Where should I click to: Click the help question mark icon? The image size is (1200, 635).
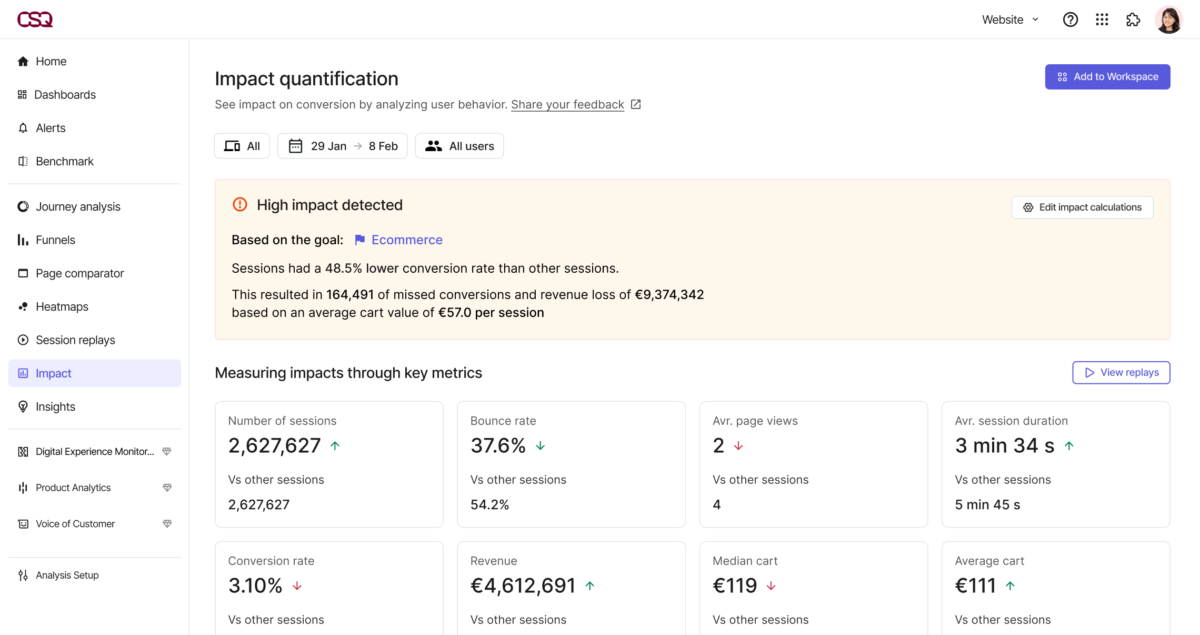pyautogui.click(x=1070, y=19)
